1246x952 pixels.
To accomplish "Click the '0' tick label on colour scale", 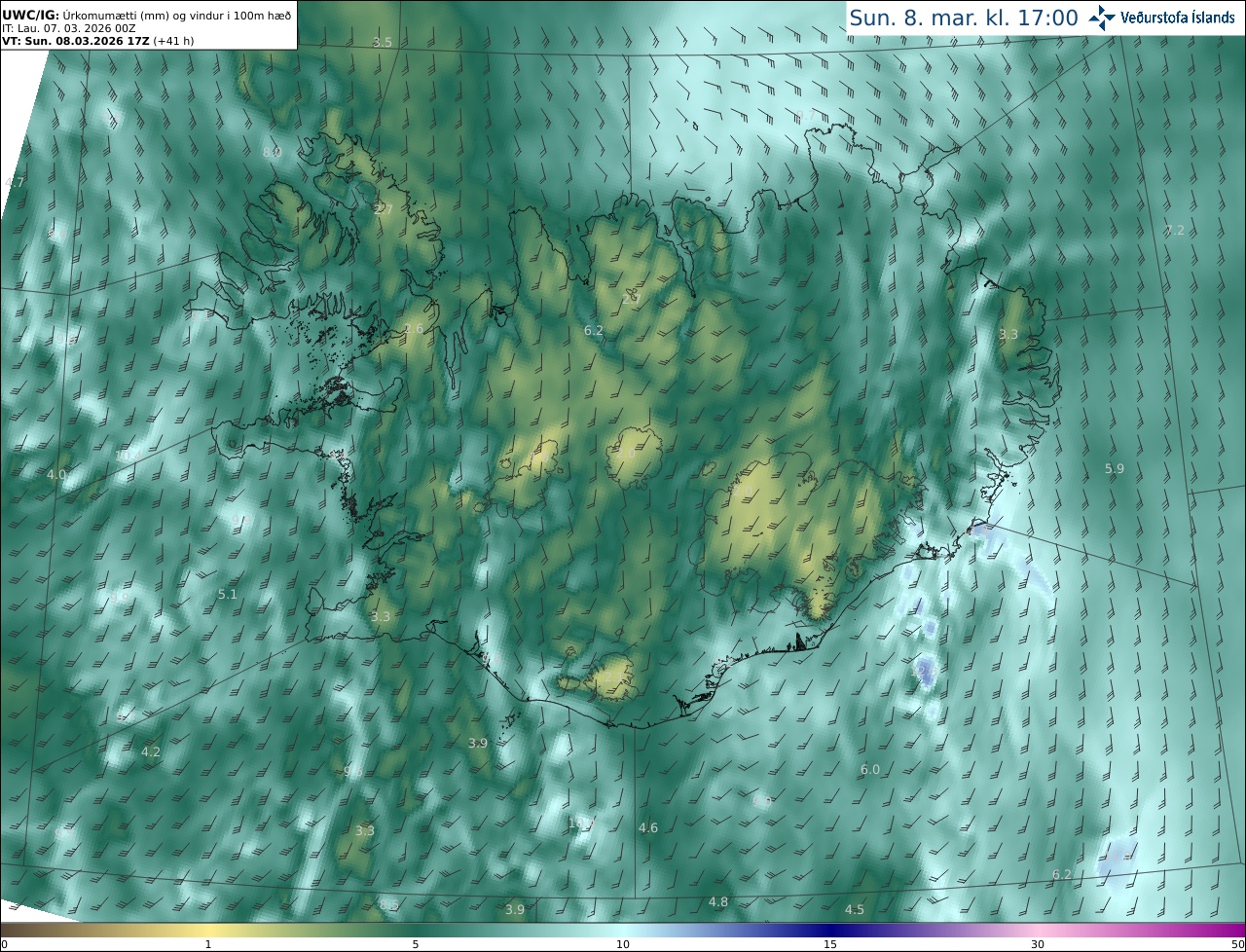I will pos(4,944).
